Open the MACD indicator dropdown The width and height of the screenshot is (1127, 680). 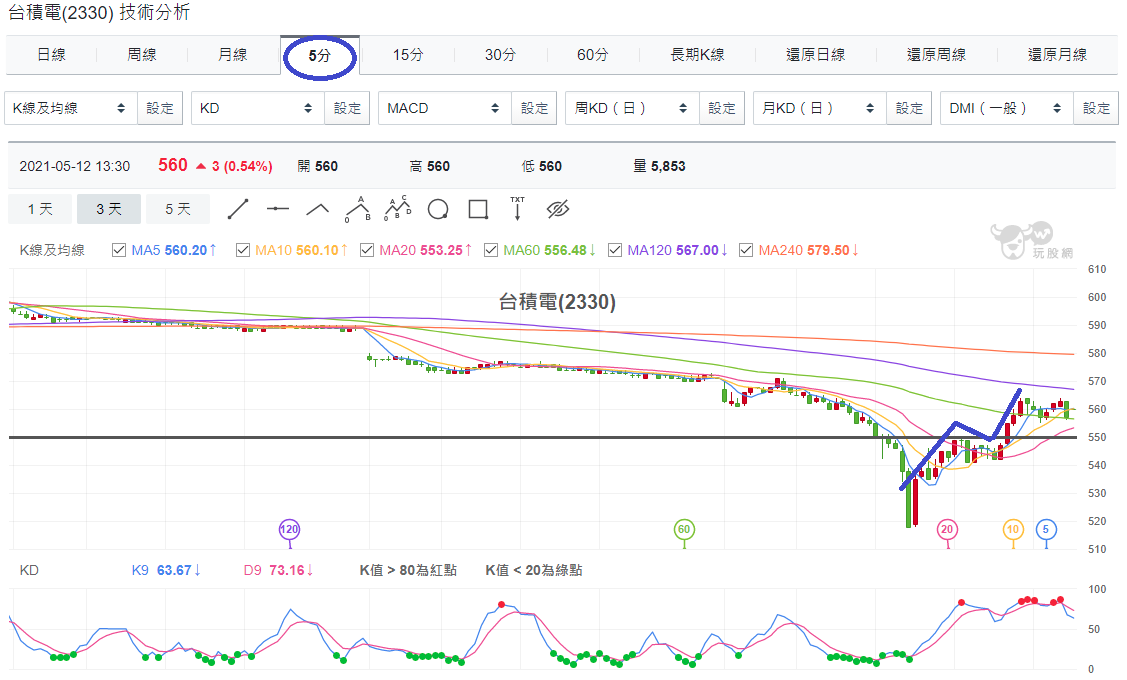[445, 109]
